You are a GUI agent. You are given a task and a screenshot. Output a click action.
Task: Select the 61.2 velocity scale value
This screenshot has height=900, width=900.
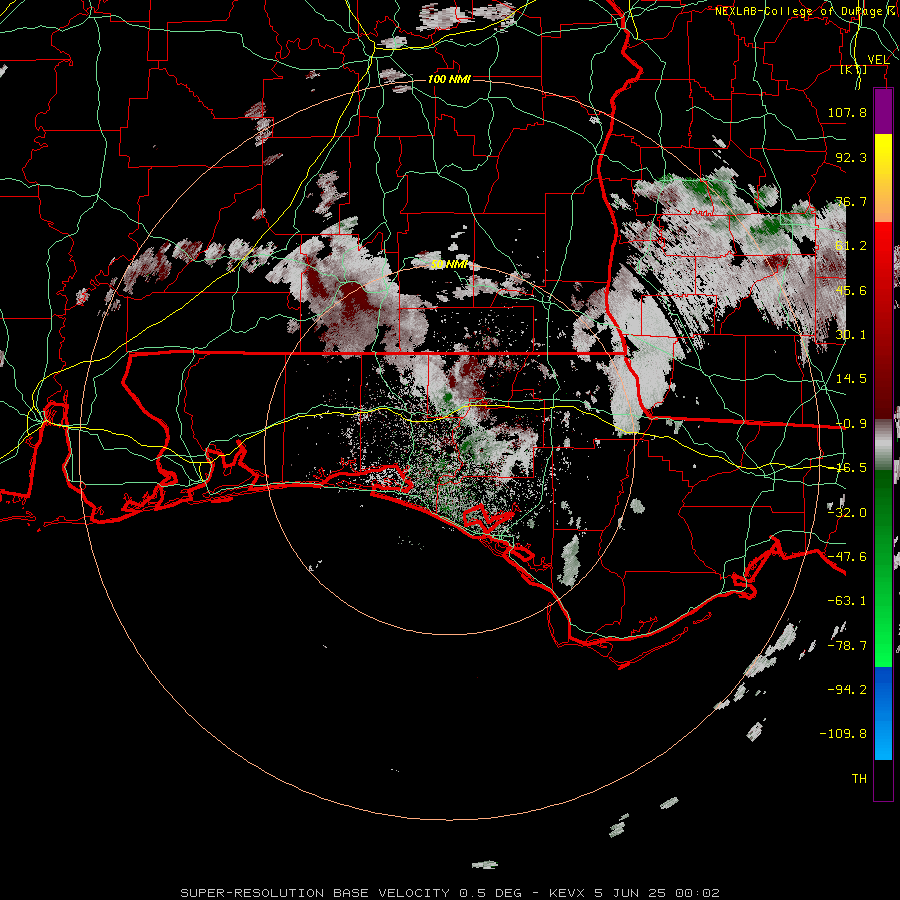pos(851,246)
